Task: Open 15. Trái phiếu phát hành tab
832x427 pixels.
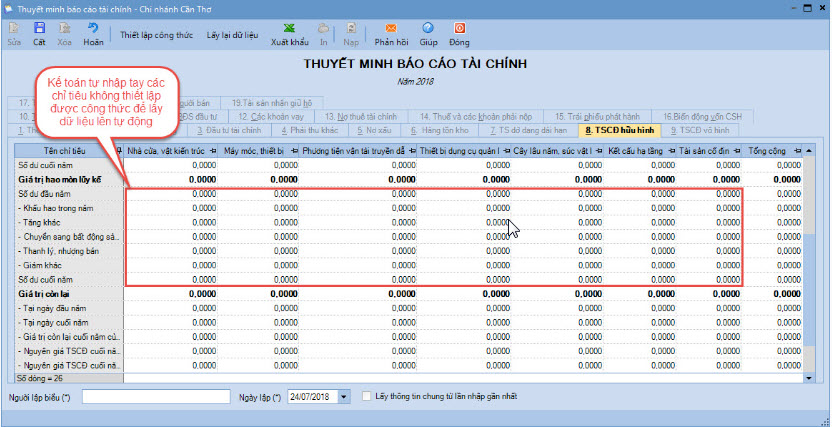Action: [x=597, y=116]
